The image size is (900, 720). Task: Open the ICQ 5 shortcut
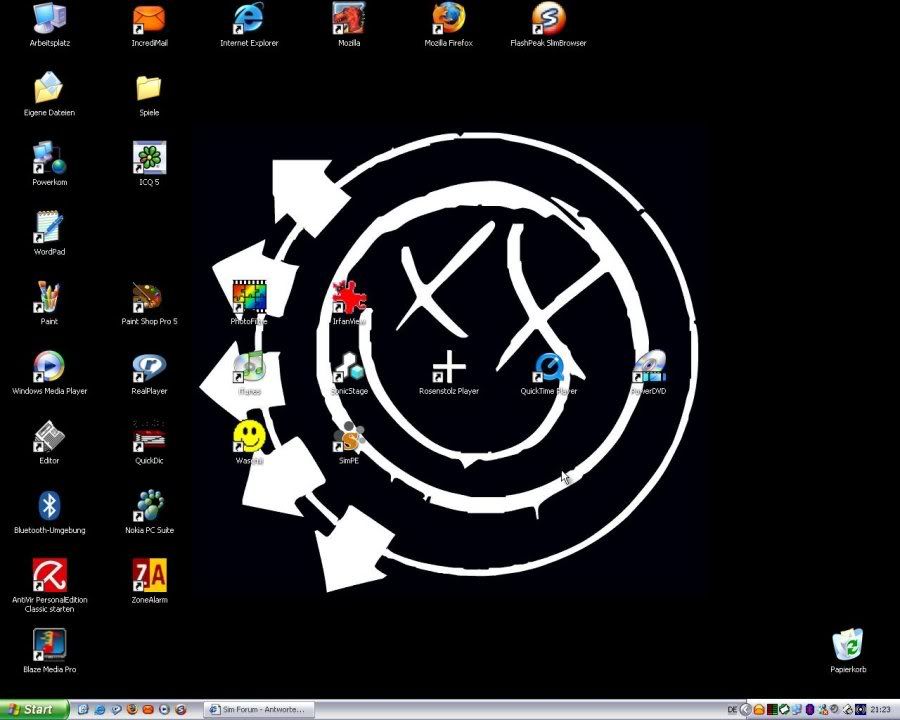[x=149, y=158]
